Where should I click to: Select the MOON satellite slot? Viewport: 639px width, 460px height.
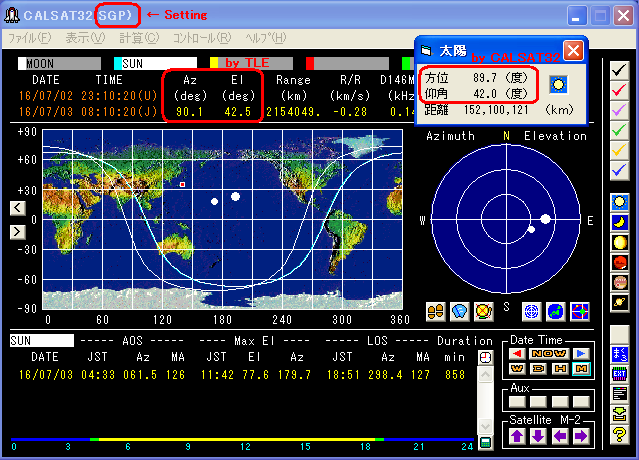(x=59, y=64)
